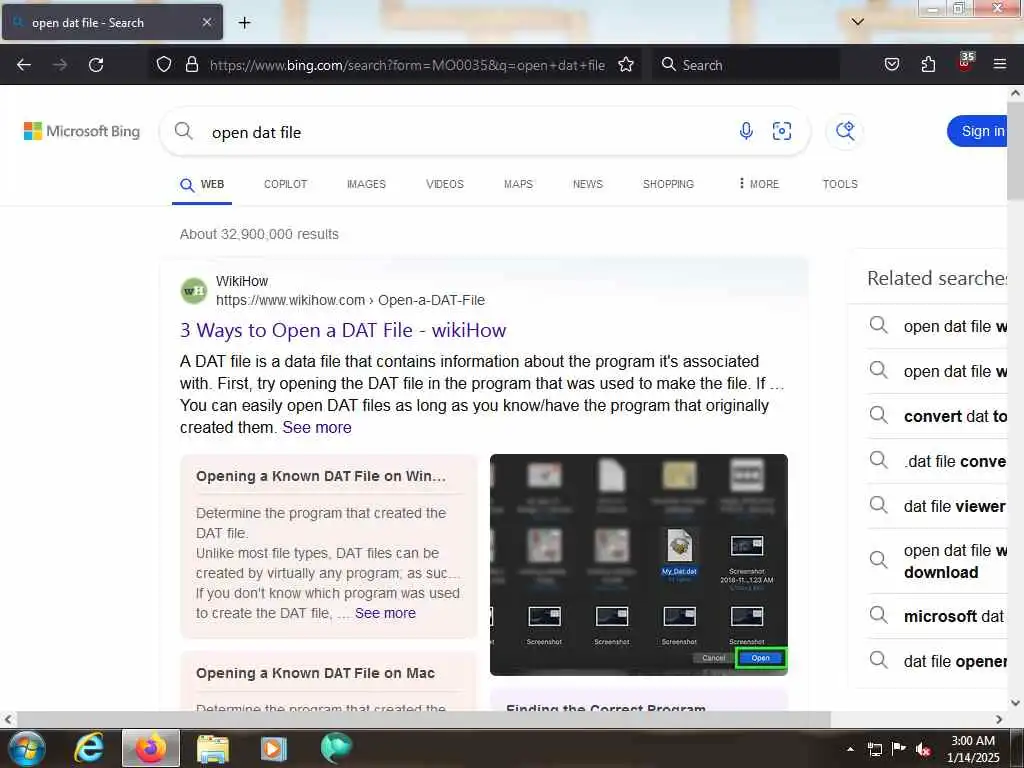Open the extensions puzzle icon
The height and width of the screenshot is (768, 1024).
click(928, 65)
